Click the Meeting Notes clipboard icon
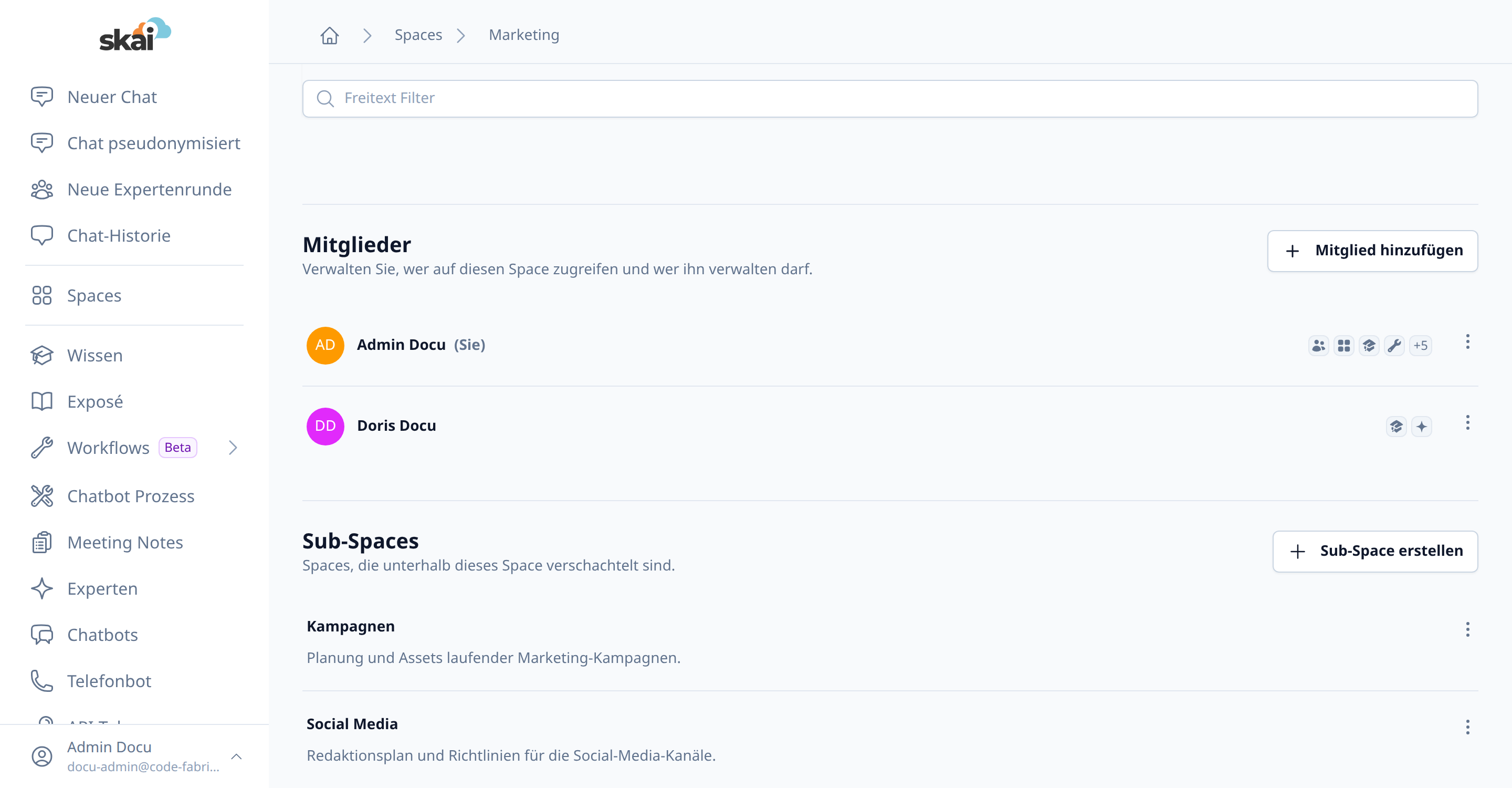The width and height of the screenshot is (1512, 788). tap(41, 543)
